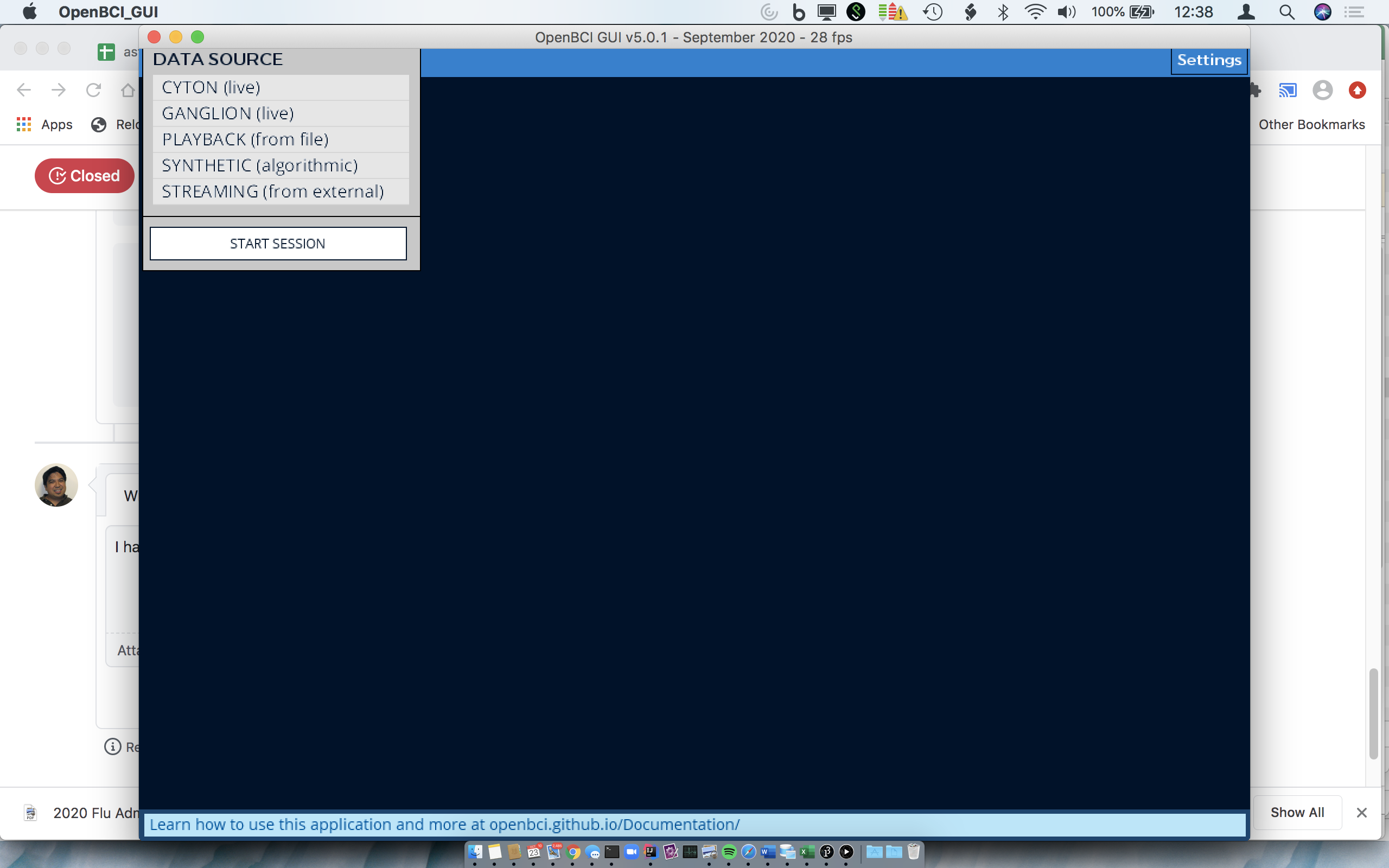Screen dimensions: 1389x868
Task: Open Spotify from the Dock
Action: pyautogui.click(x=729, y=852)
